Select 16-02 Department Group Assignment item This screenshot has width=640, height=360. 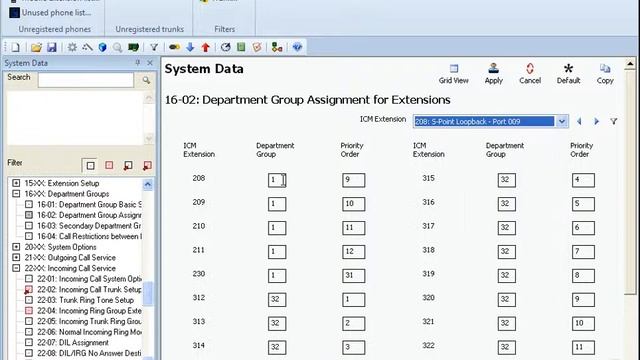click(89, 215)
